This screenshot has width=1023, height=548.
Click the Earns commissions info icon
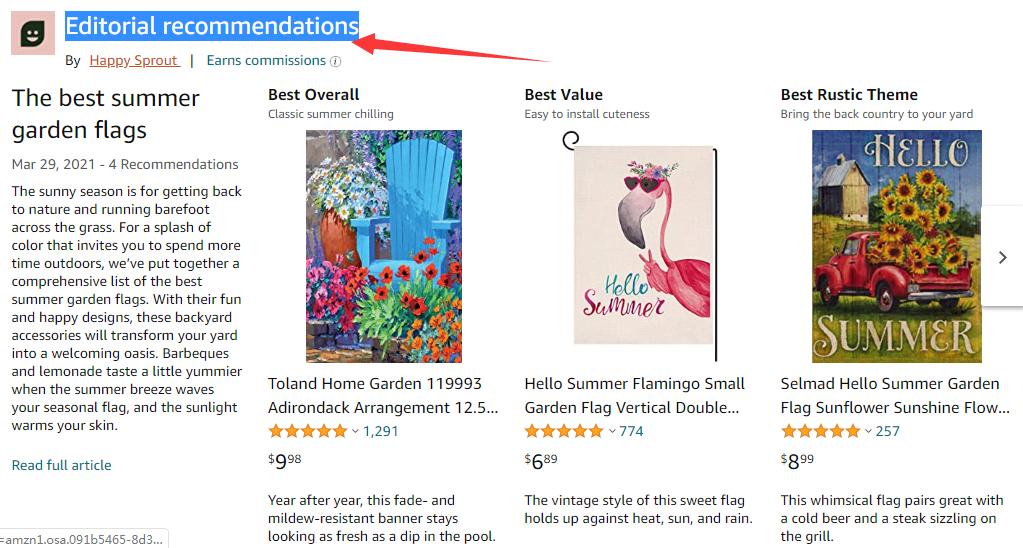[336, 61]
